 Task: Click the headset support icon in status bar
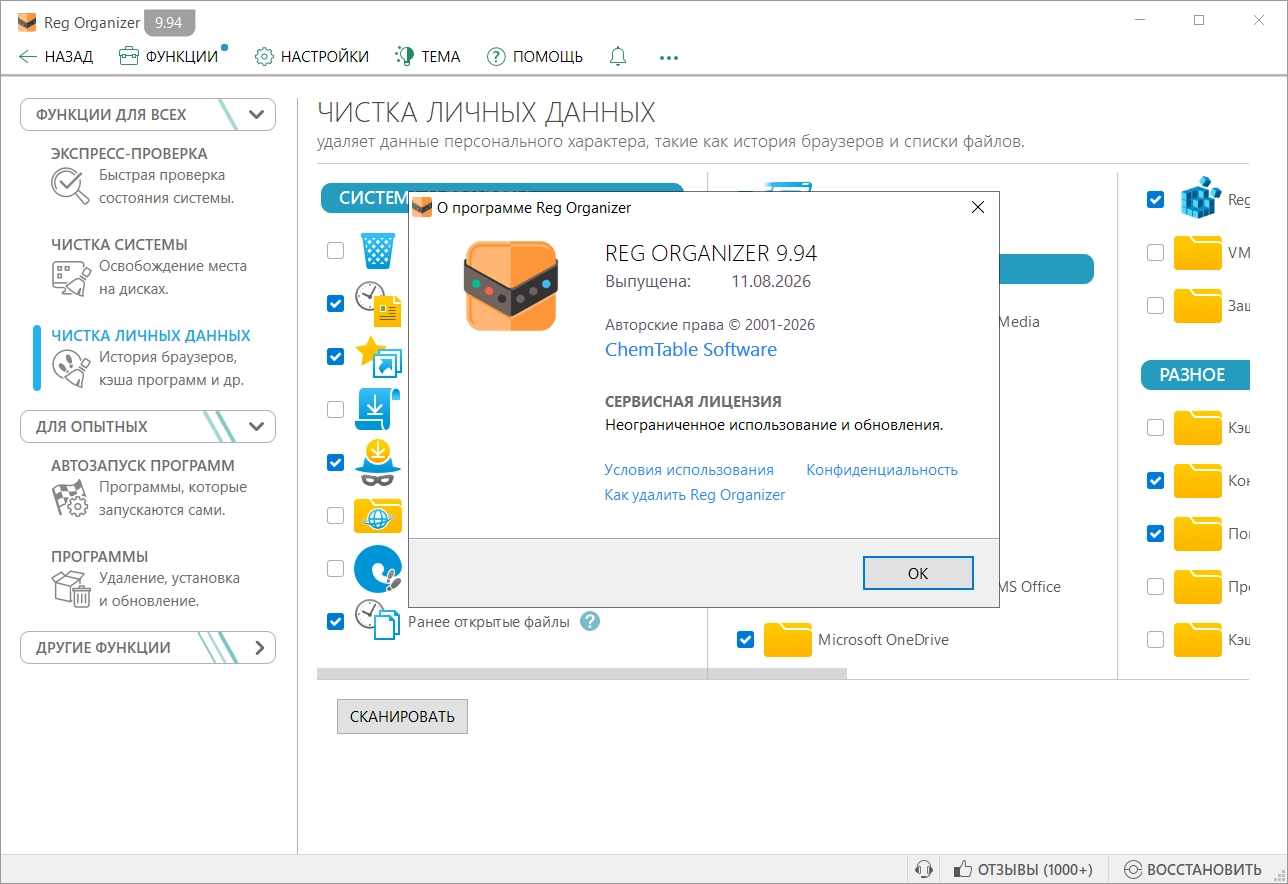tap(925, 869)
